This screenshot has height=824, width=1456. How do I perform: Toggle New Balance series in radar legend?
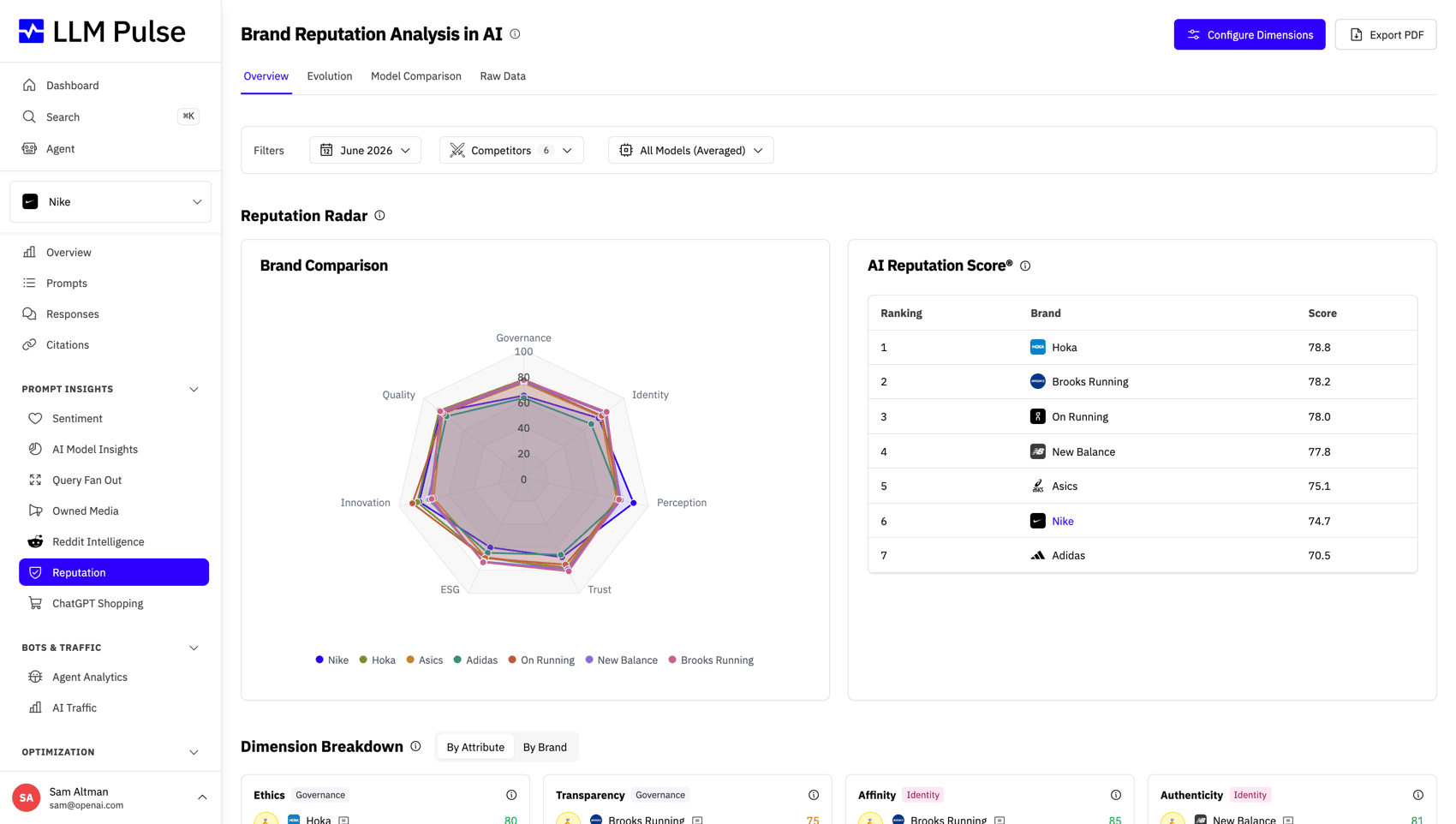click(621, 660)
